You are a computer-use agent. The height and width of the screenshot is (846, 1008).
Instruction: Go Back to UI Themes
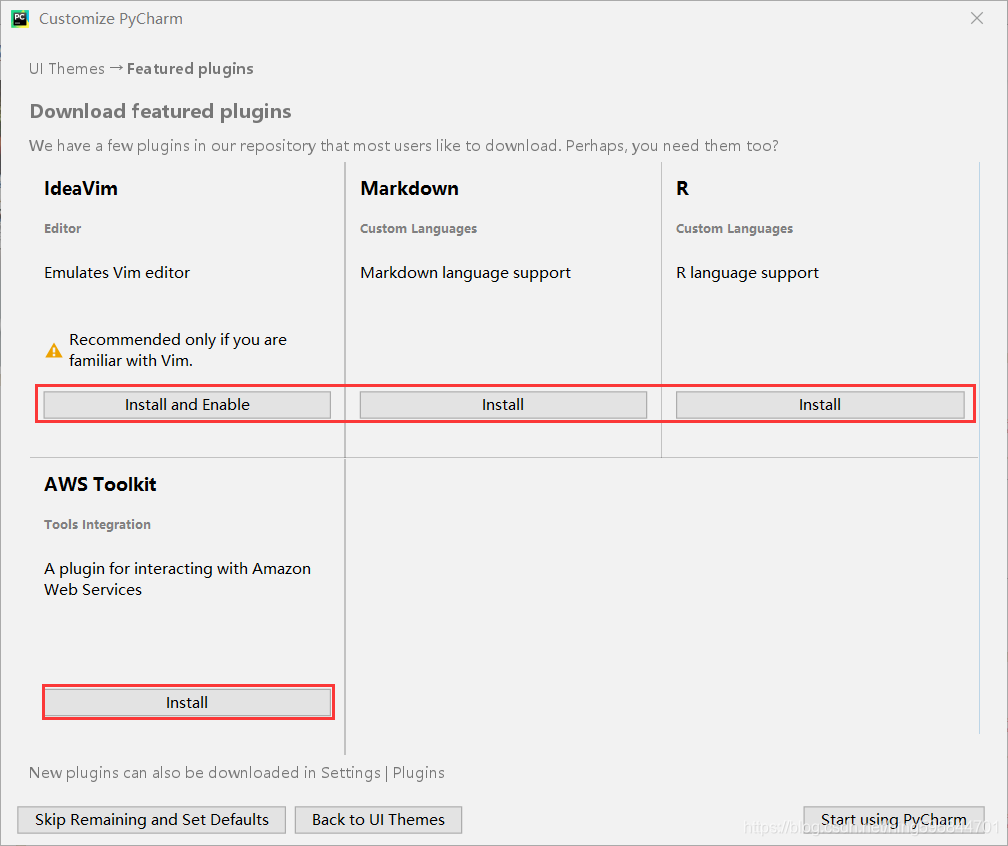pos(378,820)
